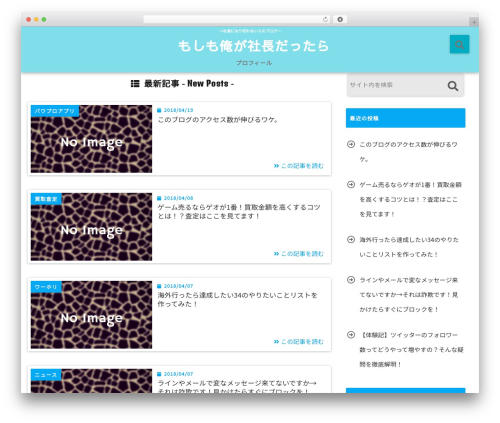Click the 買取査定 category tag
The image size is (500, 423).
pyautogui.click(x=46, y=199)
